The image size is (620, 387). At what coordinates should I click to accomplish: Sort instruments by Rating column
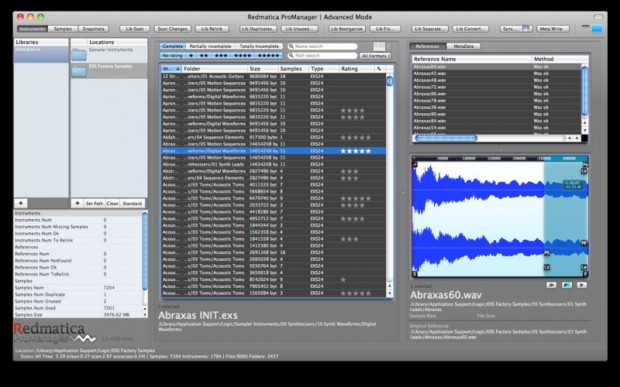click(357, 69)
